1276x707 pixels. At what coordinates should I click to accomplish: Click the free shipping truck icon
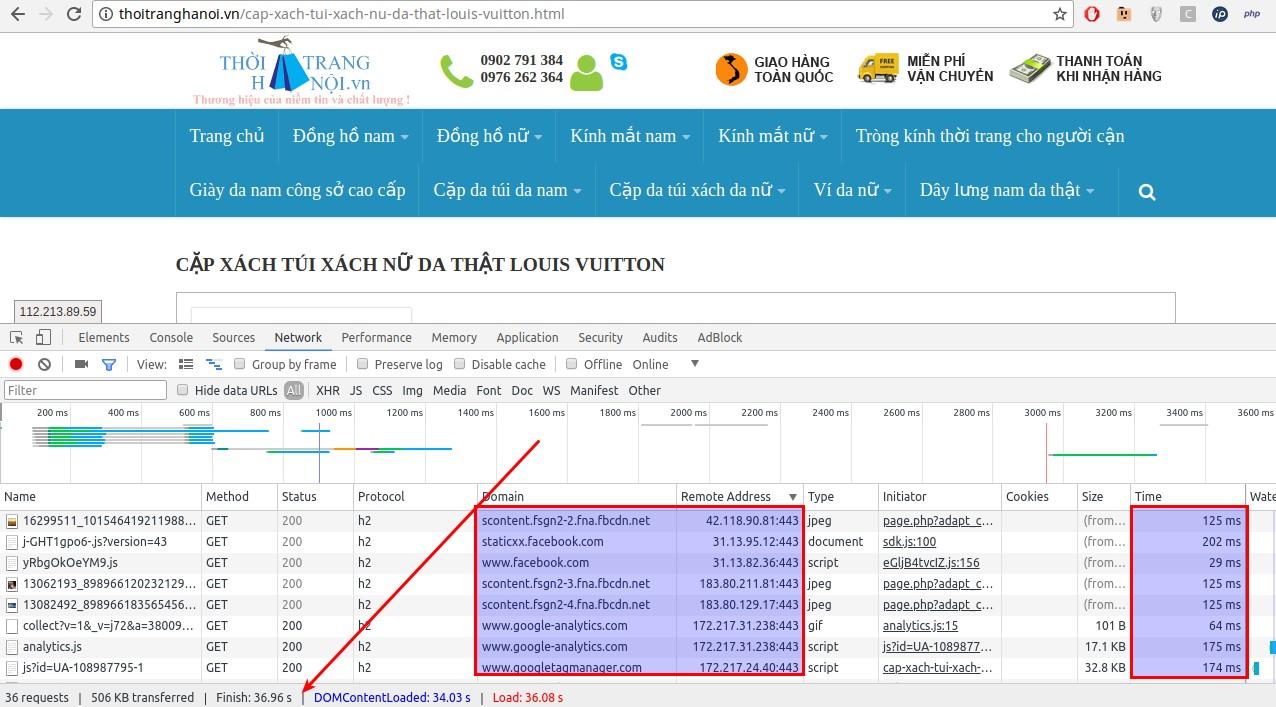[x=878, y=68]
